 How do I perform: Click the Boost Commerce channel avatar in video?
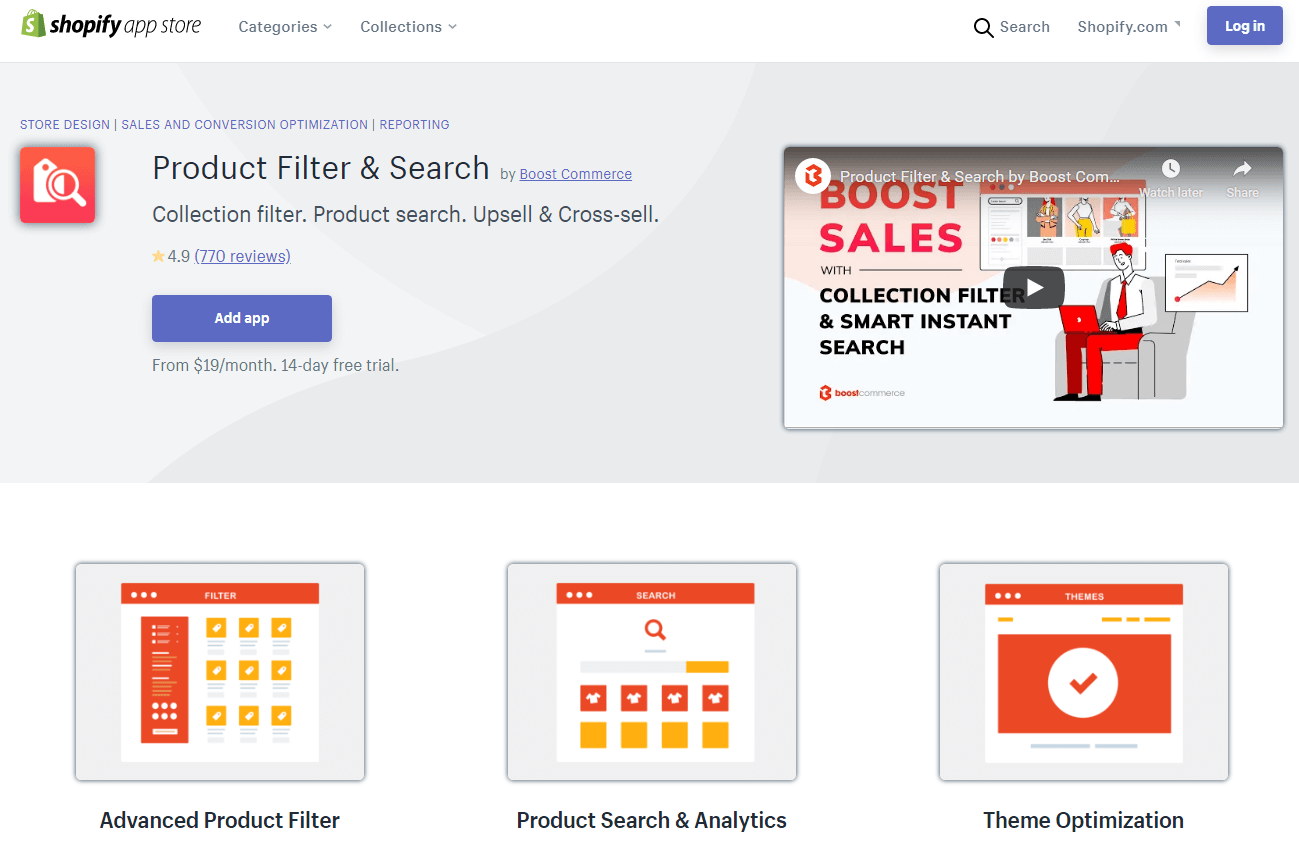[813, 176]
